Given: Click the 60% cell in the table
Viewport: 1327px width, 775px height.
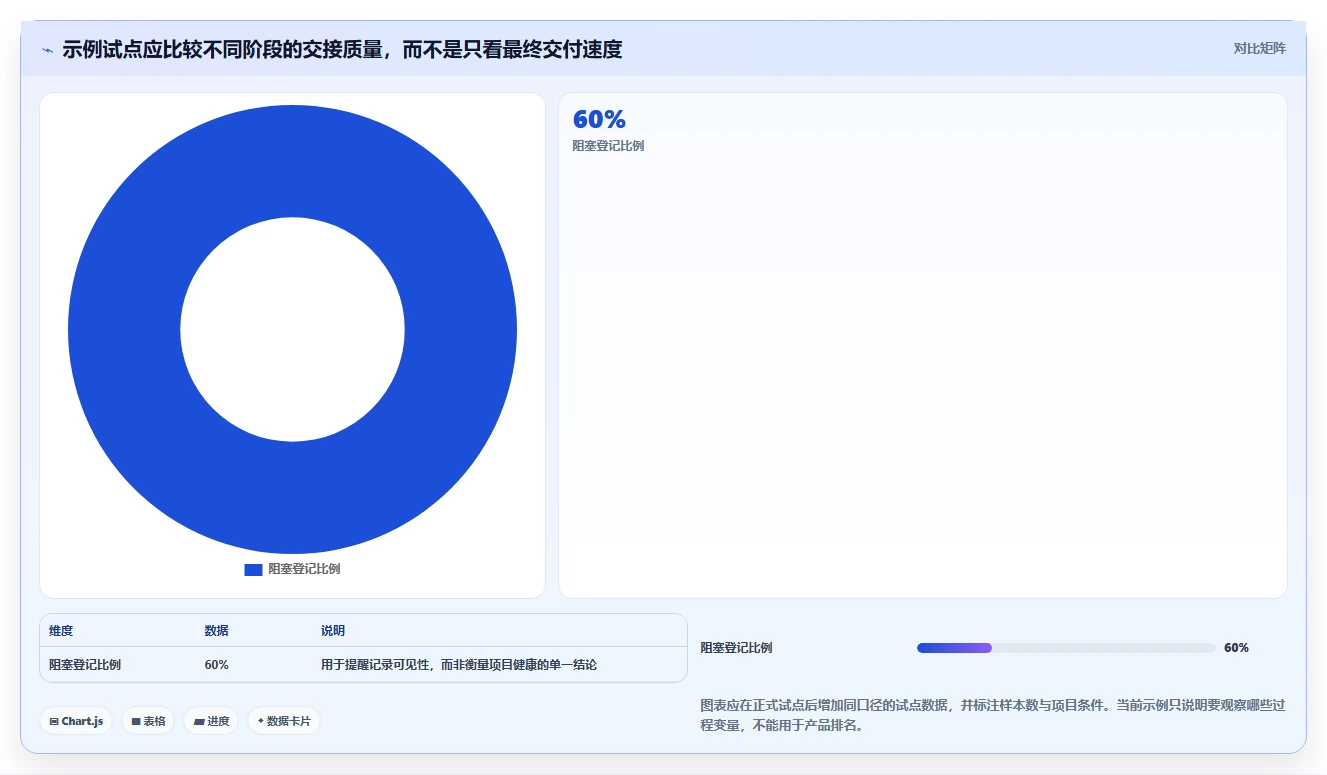Looking at the screenshot, I should coord(216,665).
